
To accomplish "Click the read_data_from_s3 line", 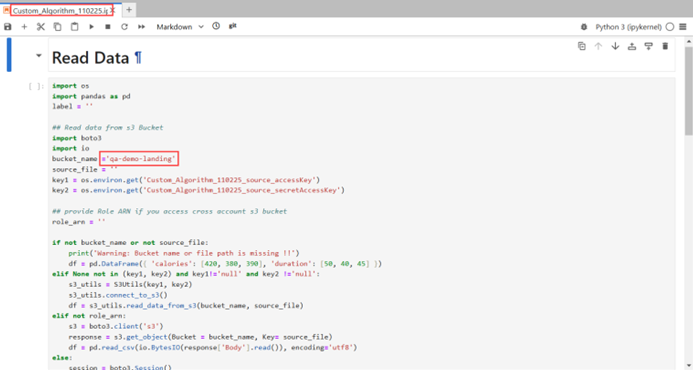I will click(186, 305).
